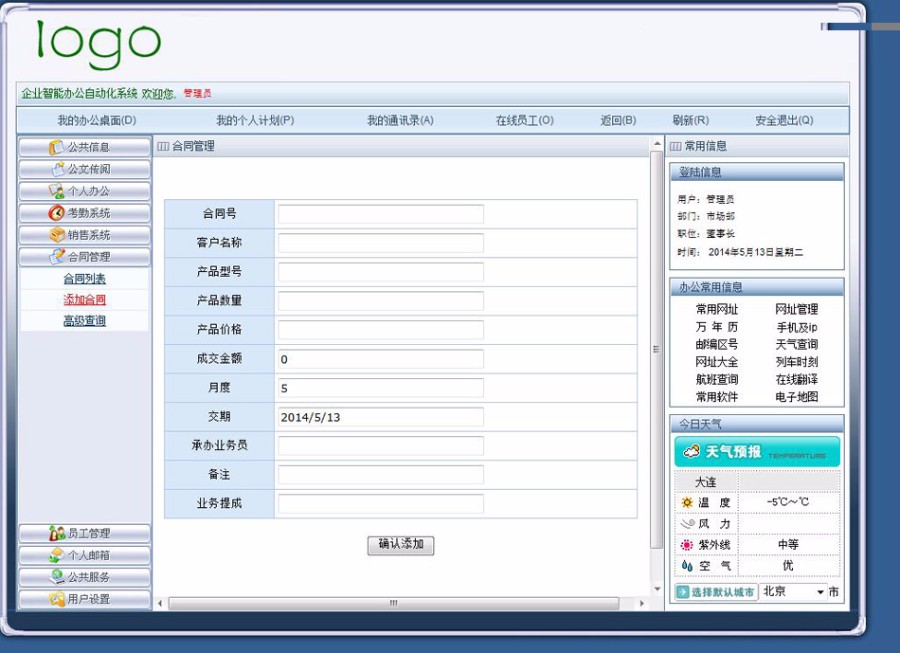Click the 空气 droplet icon
Viewport: 900px width, 653px height.
(x=687, y=566)
